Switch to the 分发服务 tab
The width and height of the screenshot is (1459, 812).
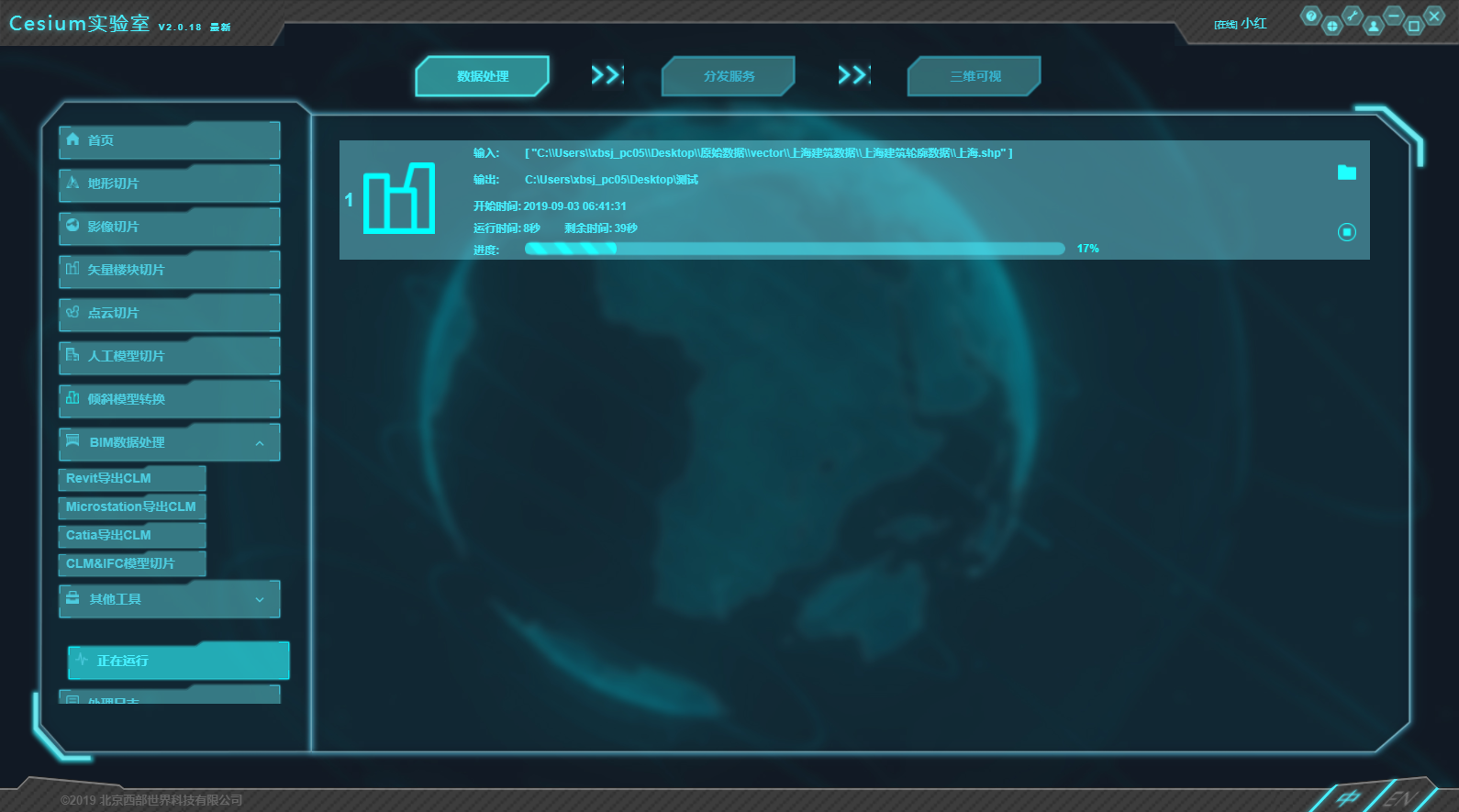coord(729,76)
